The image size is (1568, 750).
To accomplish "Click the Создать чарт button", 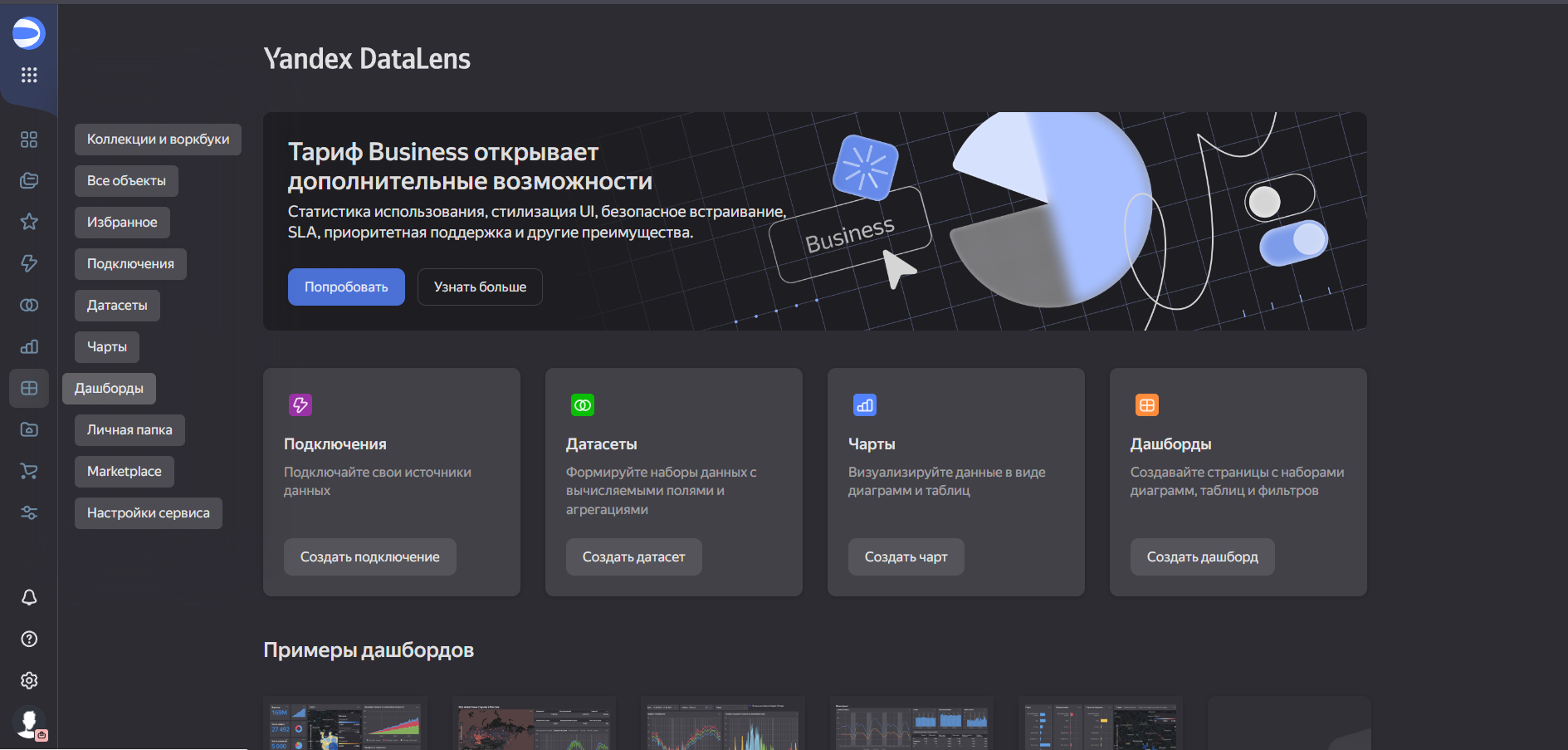I will [906, 557].
